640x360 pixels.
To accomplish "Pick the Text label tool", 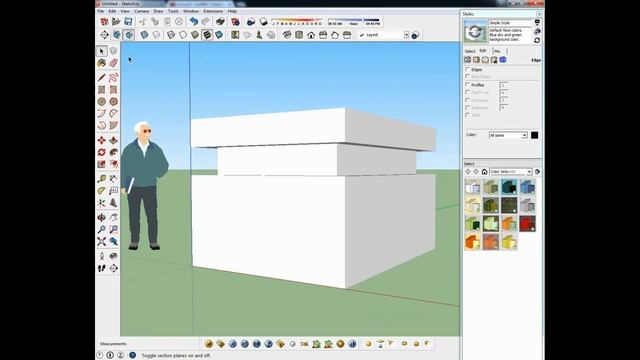I will pos(113,191).
